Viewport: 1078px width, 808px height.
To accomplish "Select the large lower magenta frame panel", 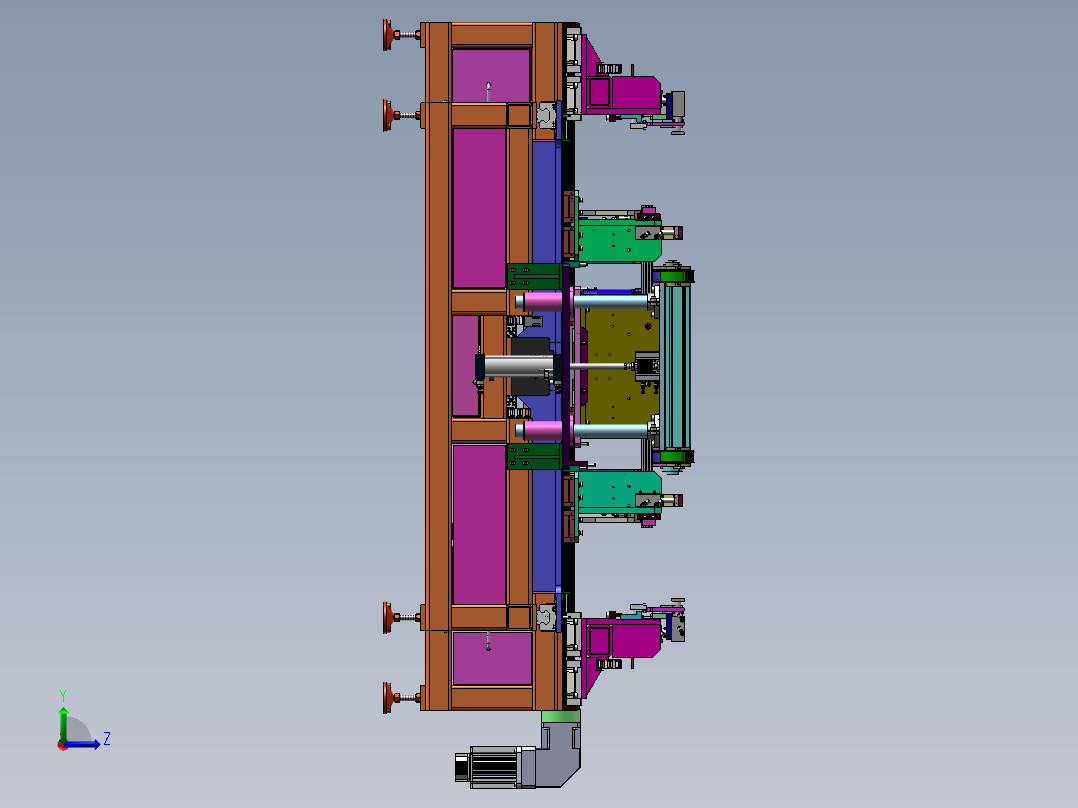I will click(479, 524).
